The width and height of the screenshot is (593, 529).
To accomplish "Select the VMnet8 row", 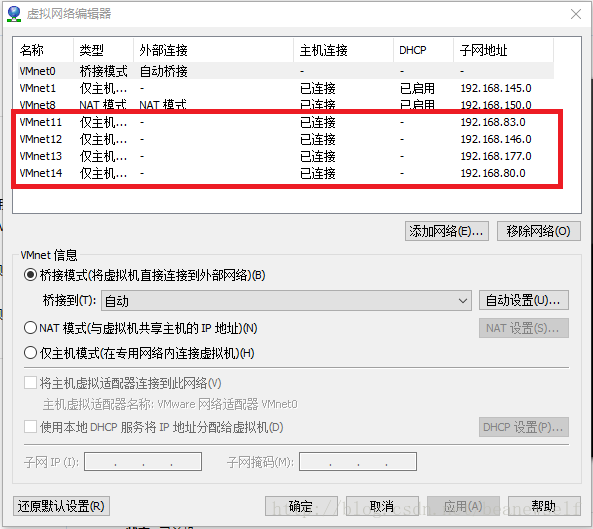I will 286,104.
